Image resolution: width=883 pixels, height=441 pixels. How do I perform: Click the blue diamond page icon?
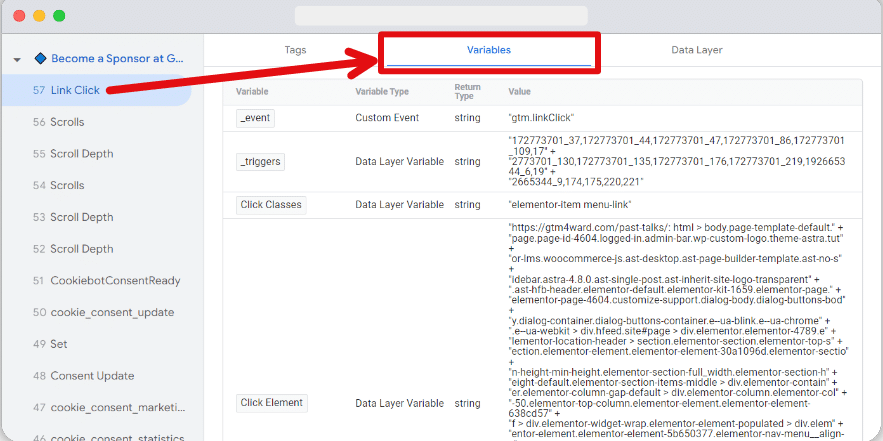39,58
